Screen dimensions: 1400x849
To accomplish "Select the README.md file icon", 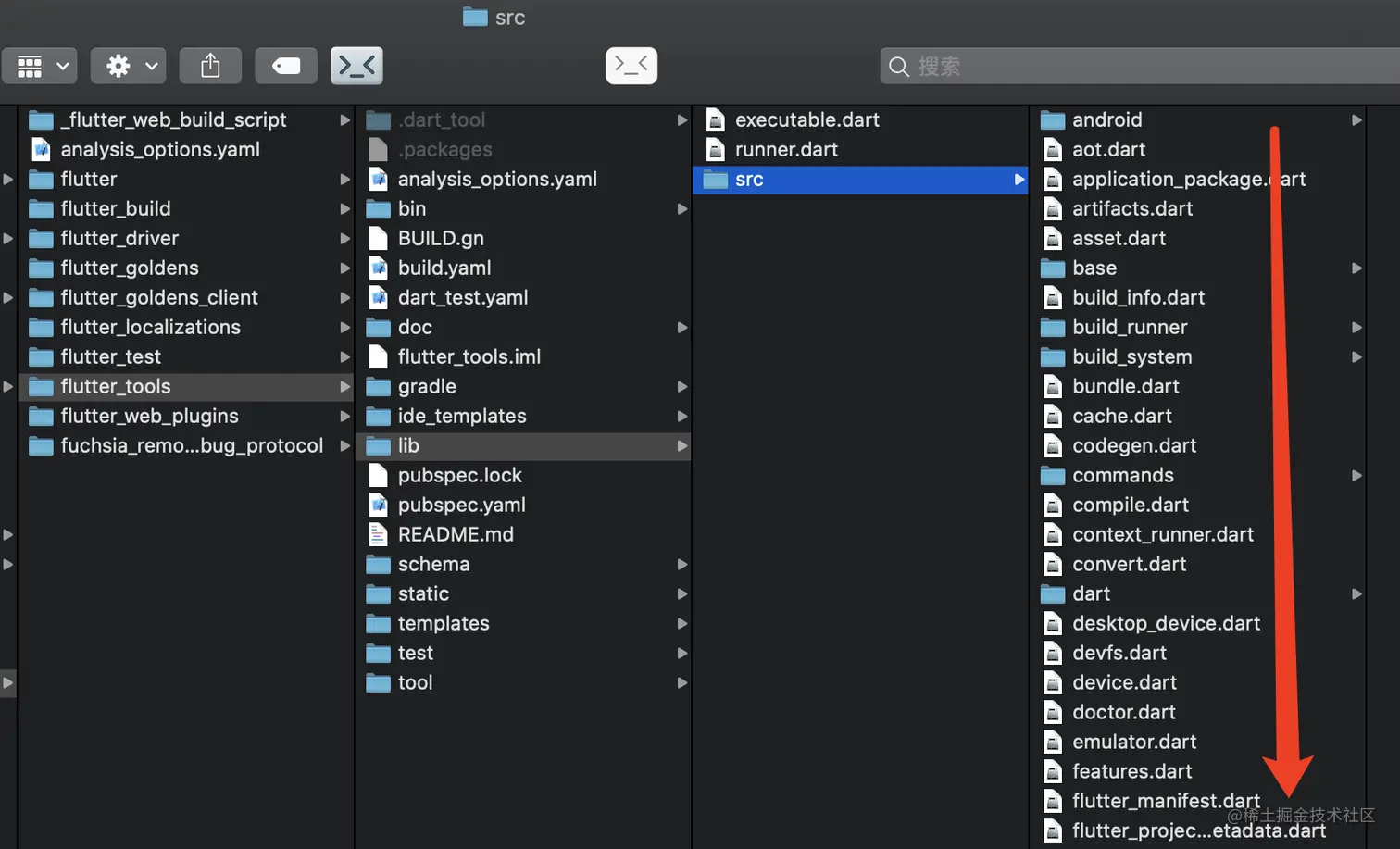I will point(378,535).
